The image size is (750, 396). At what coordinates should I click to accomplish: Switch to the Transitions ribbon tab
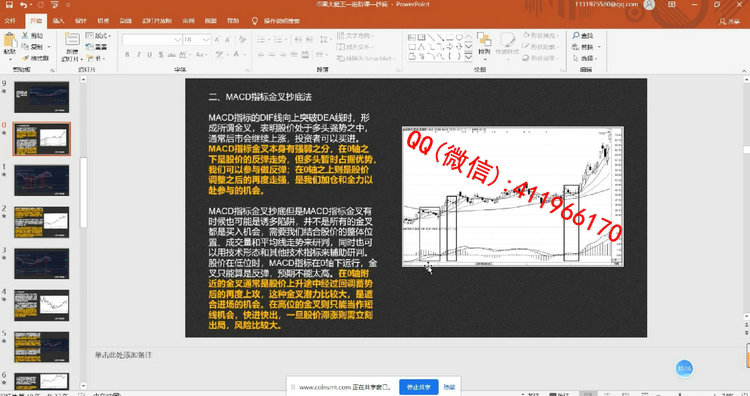tap(103, 21)
